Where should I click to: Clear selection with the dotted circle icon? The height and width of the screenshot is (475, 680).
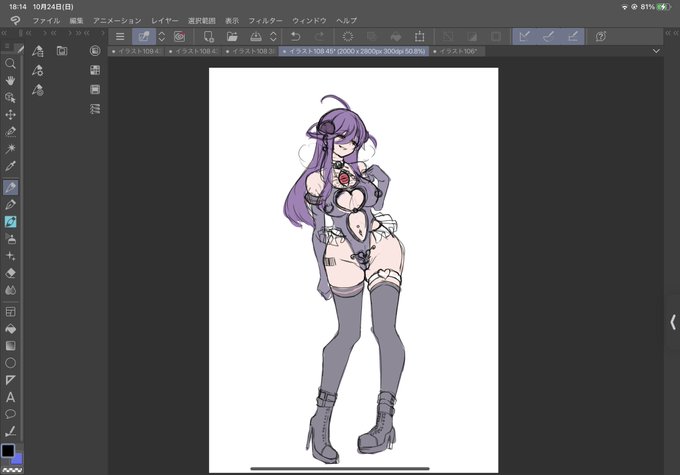[x=348, y=36]
